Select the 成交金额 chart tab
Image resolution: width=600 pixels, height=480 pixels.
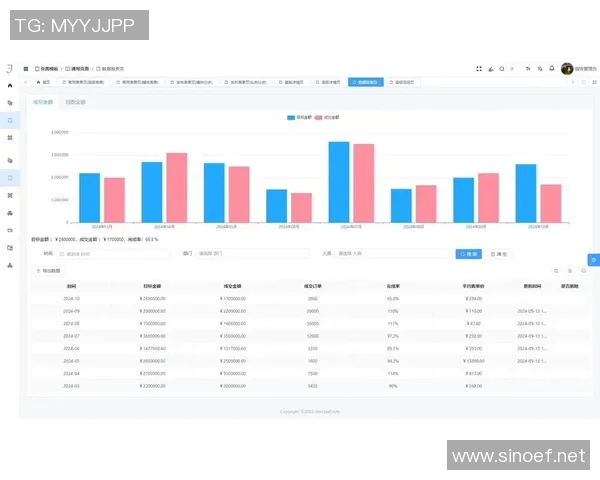click(43, 102)
